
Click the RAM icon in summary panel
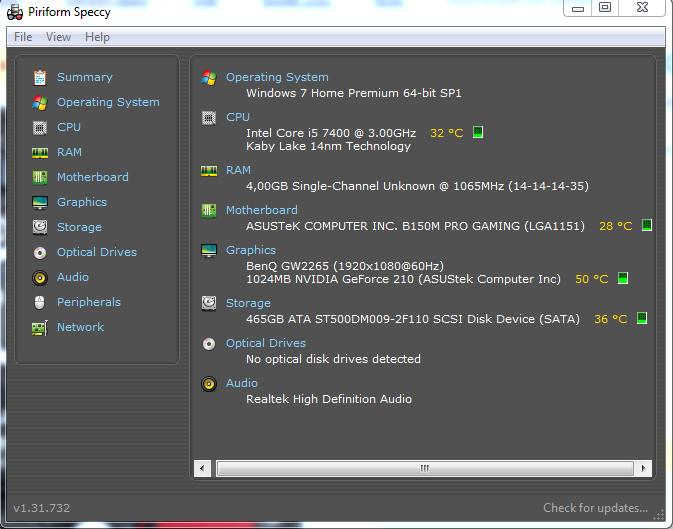click(209, 171)
